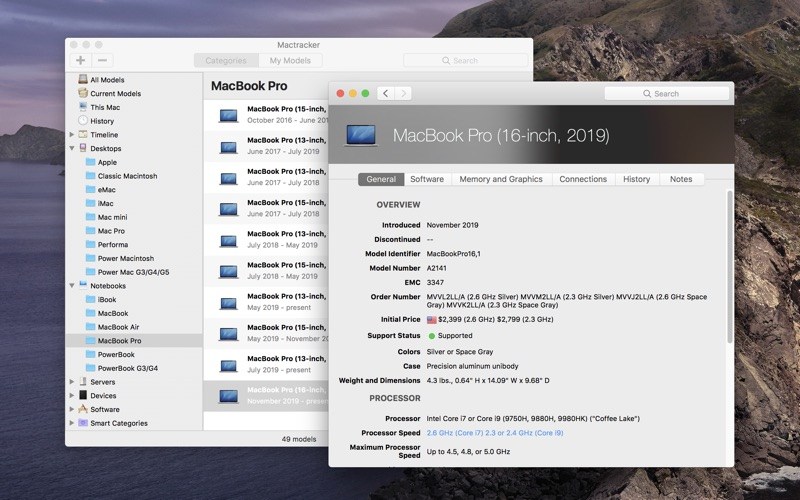Screen dimensions: 800x500
Task: Click the Model Number value A2141
Action: [437, 268]
